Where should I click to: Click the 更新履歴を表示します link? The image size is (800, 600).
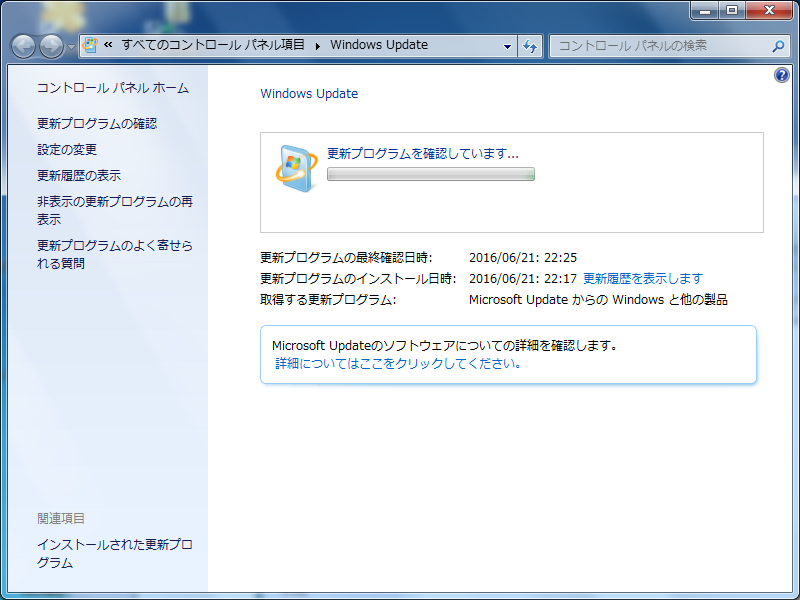pos(643,279)
